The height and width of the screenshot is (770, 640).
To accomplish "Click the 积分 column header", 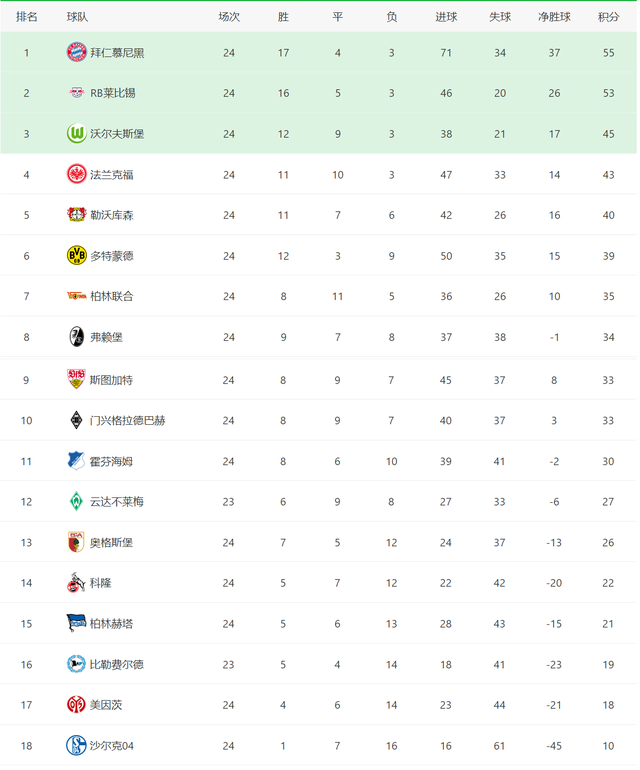I will coord(608,17).
